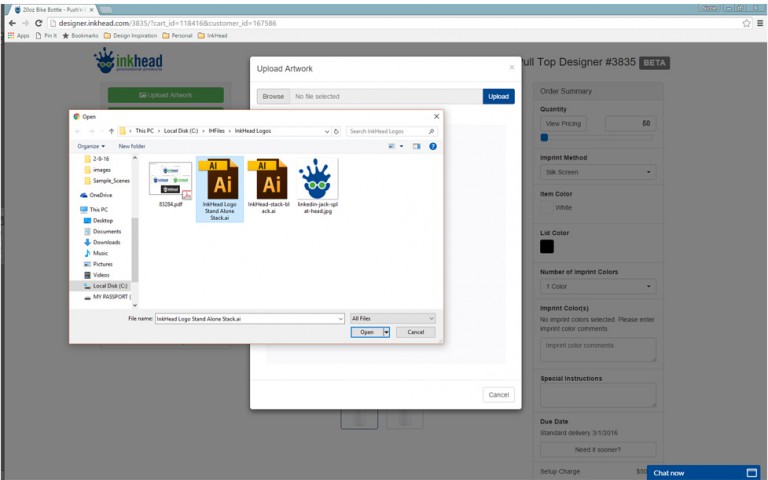
Task: Click the File name input field
Action: (x=248, y=318)
